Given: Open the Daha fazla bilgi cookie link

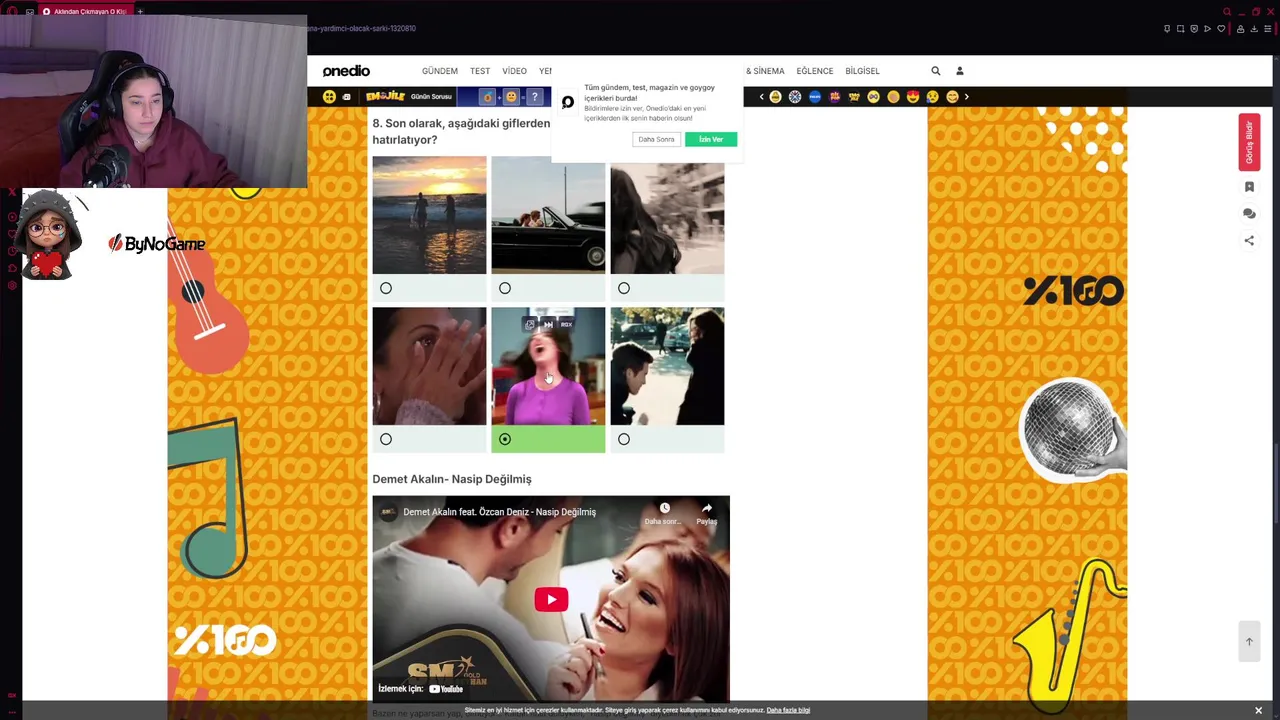Looking at the screenshot, I should (x=788, y=710).
